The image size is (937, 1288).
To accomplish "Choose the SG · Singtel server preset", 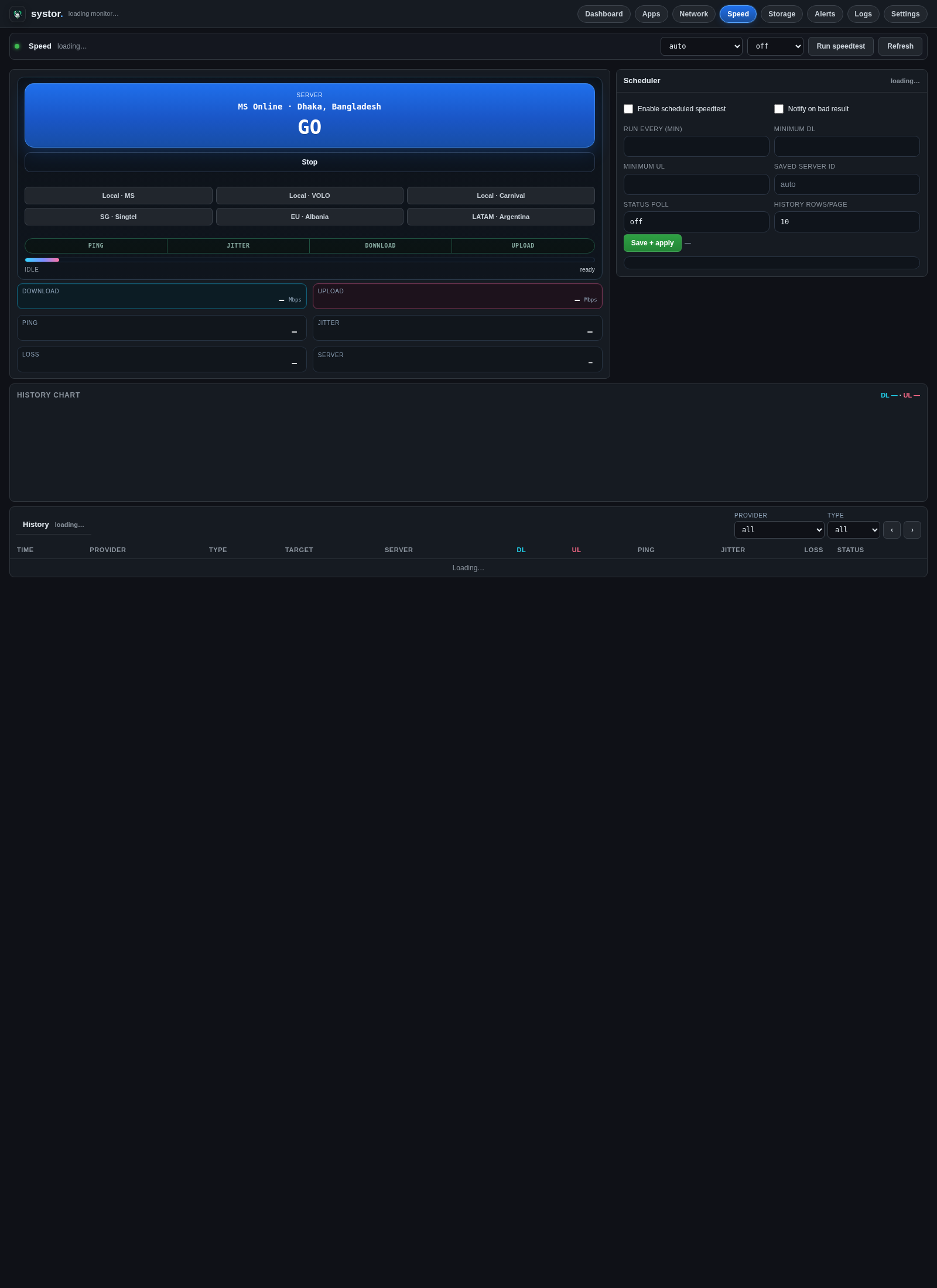I will click(x=118, y=217).
